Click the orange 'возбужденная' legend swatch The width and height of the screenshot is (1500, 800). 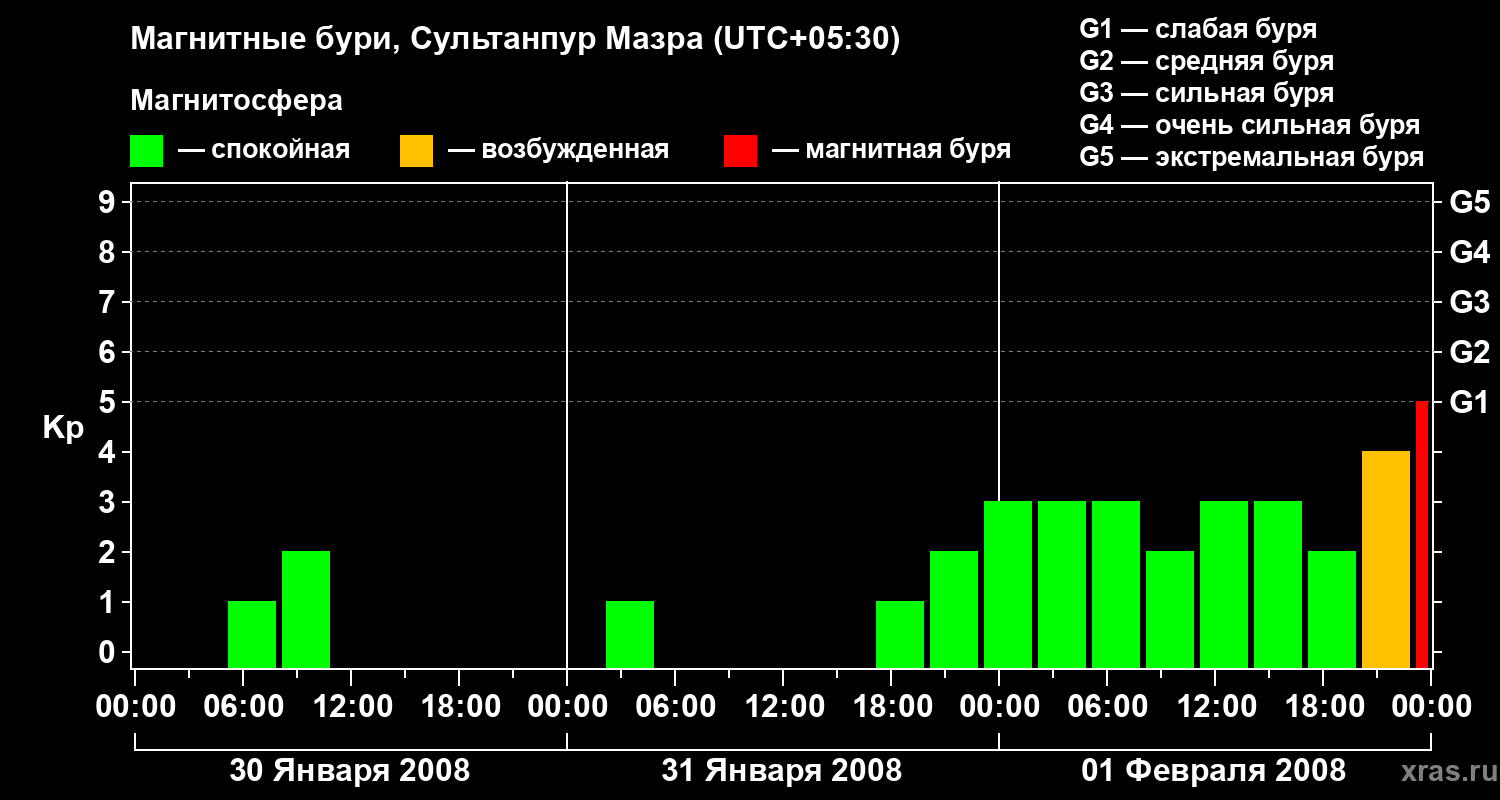pos(416,151)
